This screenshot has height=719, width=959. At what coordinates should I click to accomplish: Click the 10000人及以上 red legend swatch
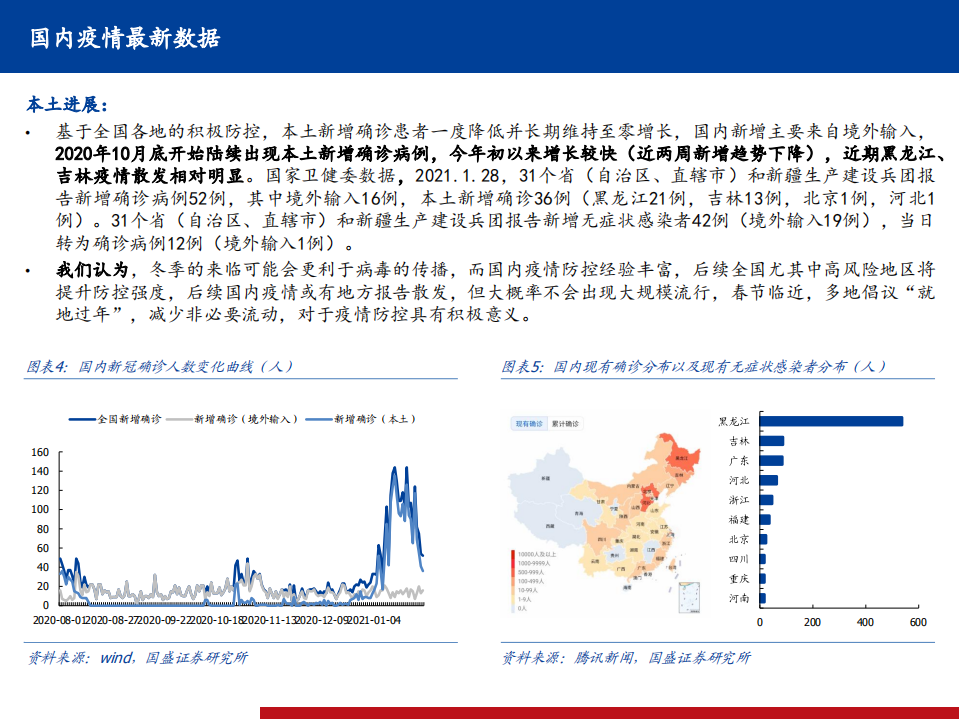[513, 553]
